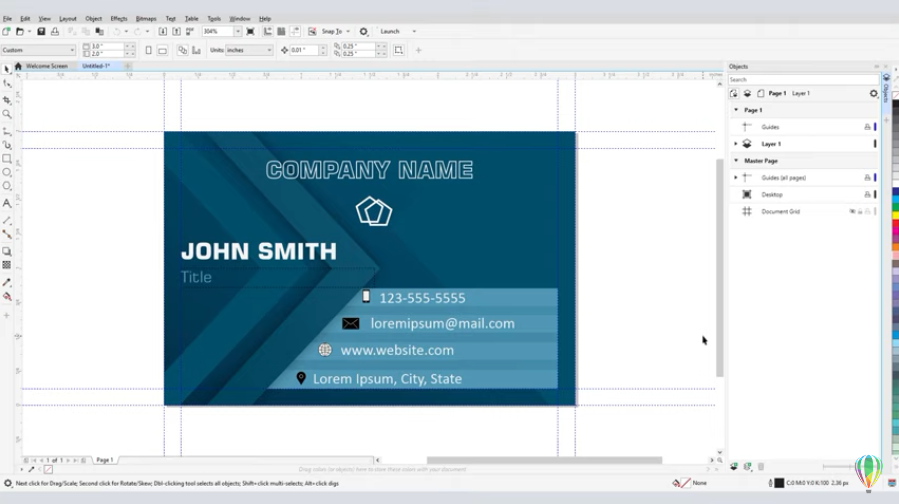Click the Save icon in the toolbar
The width and height of the screenshot is (899, 504).
[x=41, y=32]
